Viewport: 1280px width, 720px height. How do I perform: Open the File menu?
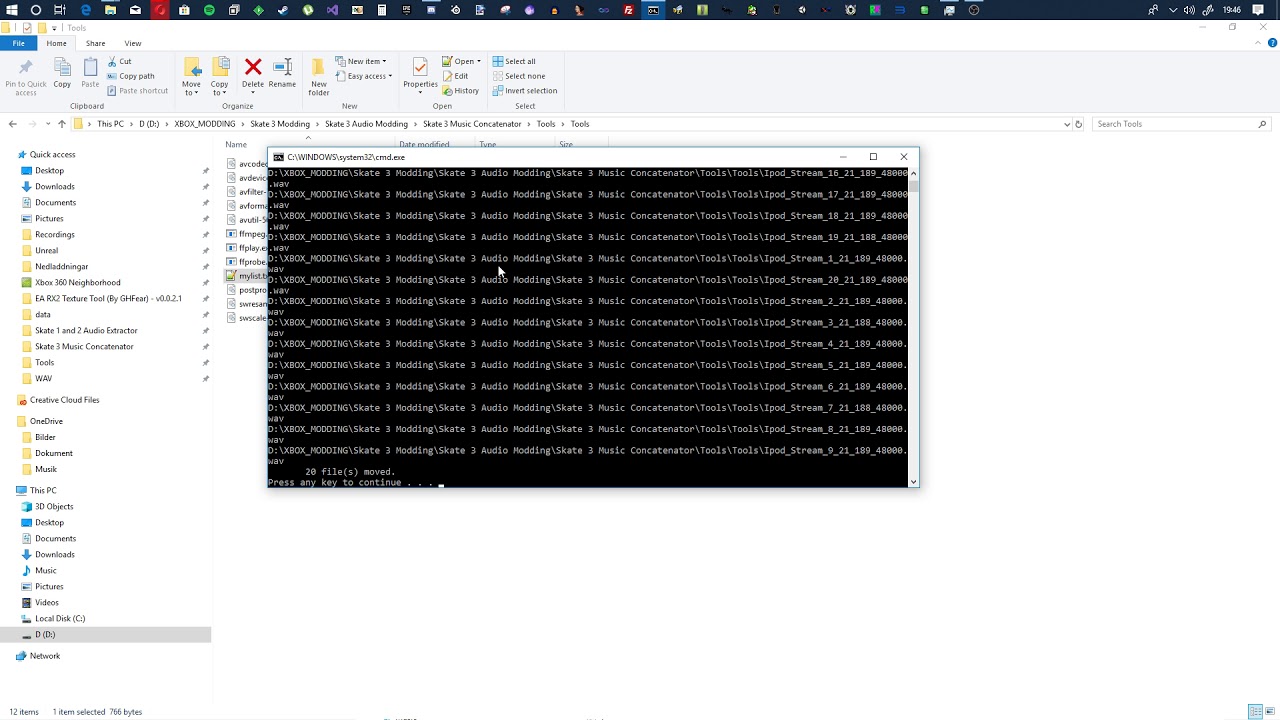[18, 43]
